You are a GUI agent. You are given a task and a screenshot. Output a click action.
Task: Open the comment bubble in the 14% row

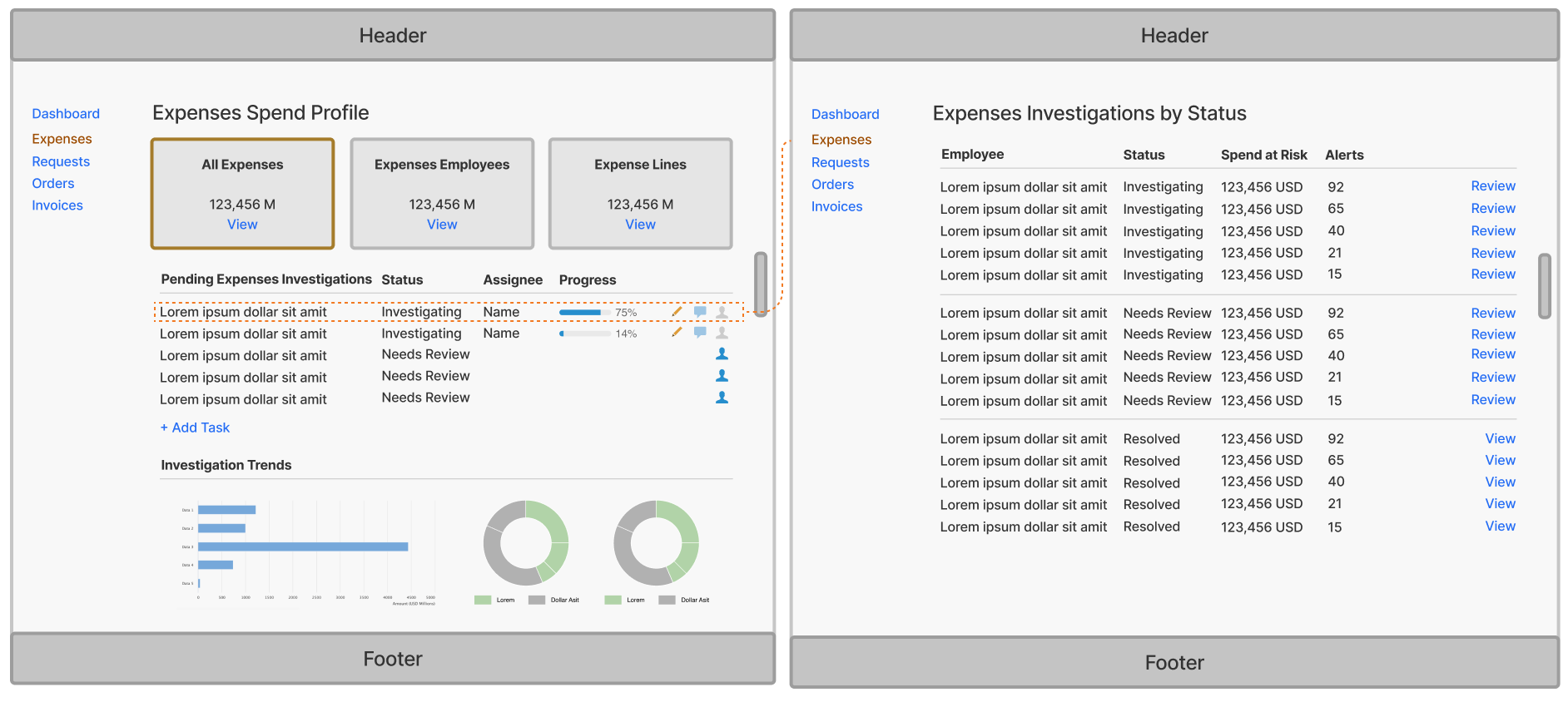pos(700,333)
